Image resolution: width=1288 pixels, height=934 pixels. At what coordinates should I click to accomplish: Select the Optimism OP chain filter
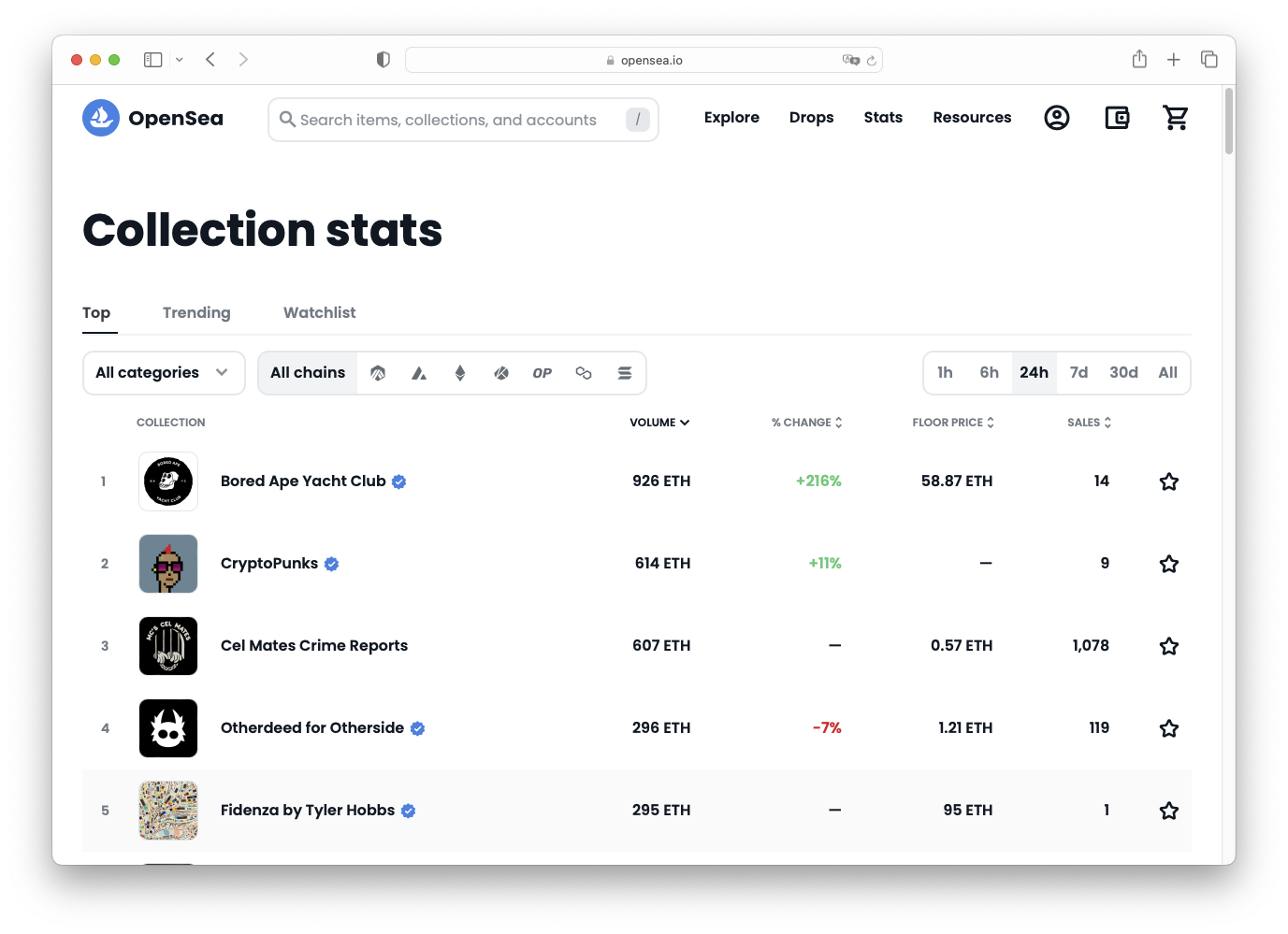click(543, 373)
